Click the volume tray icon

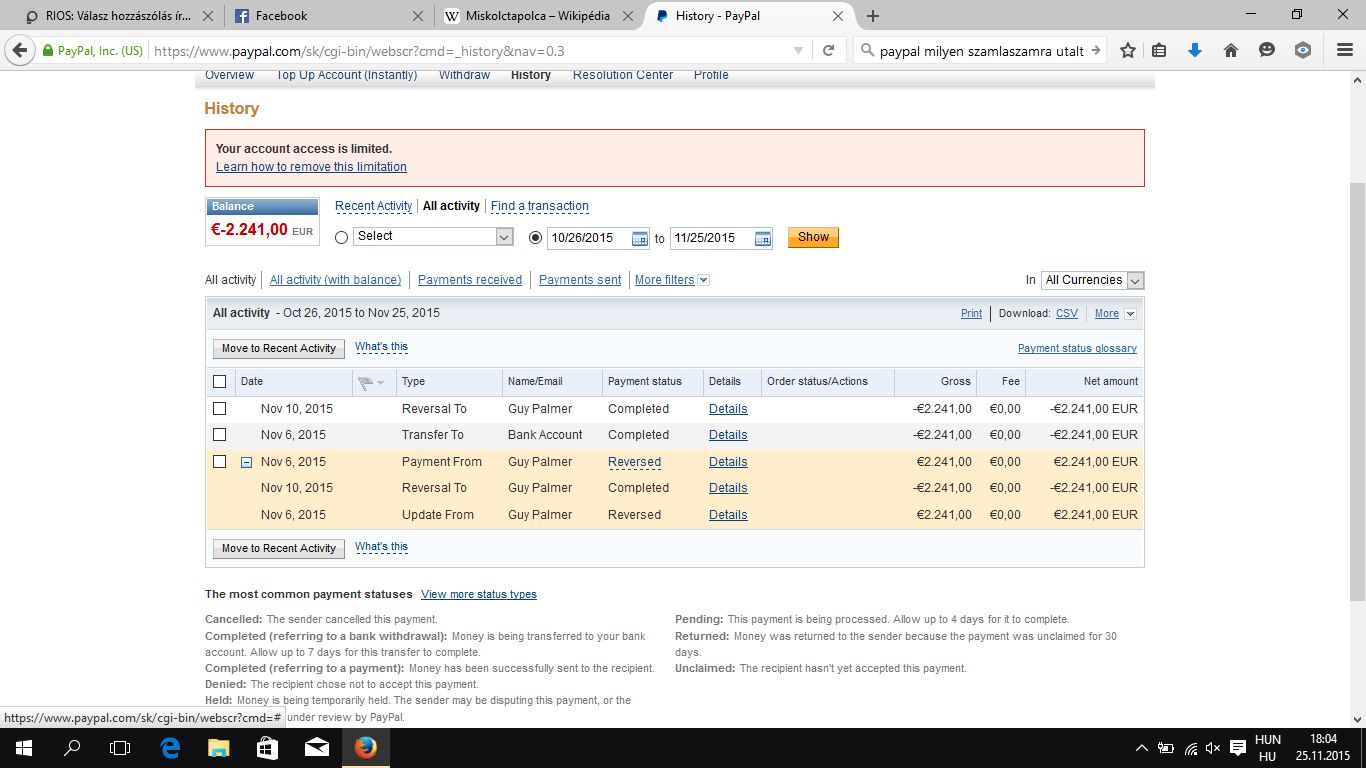tap(1213, 747)
